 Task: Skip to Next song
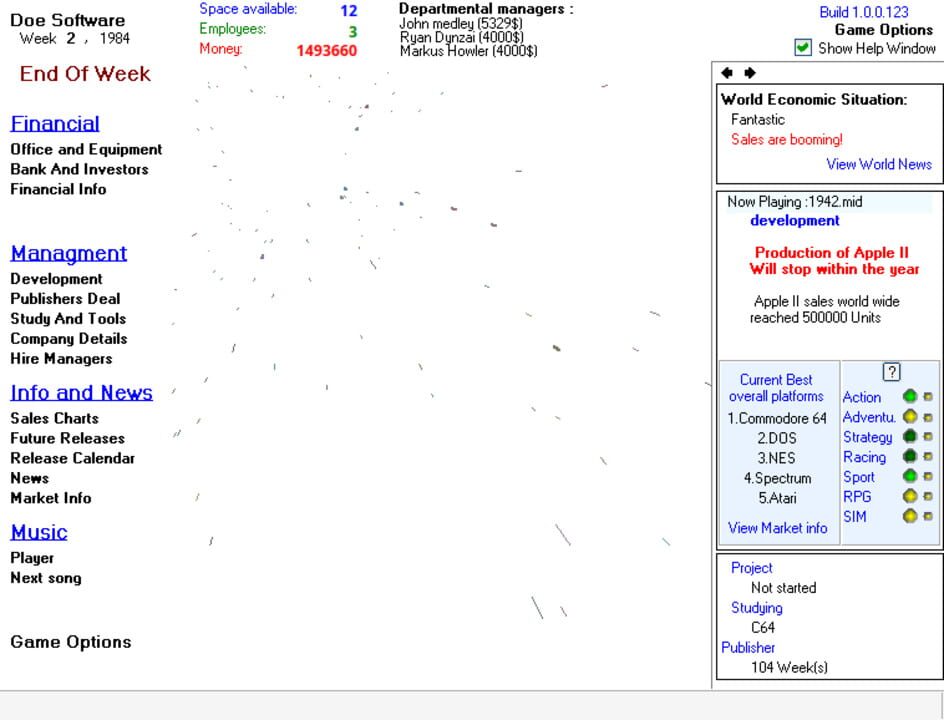[x=46, y=578]
